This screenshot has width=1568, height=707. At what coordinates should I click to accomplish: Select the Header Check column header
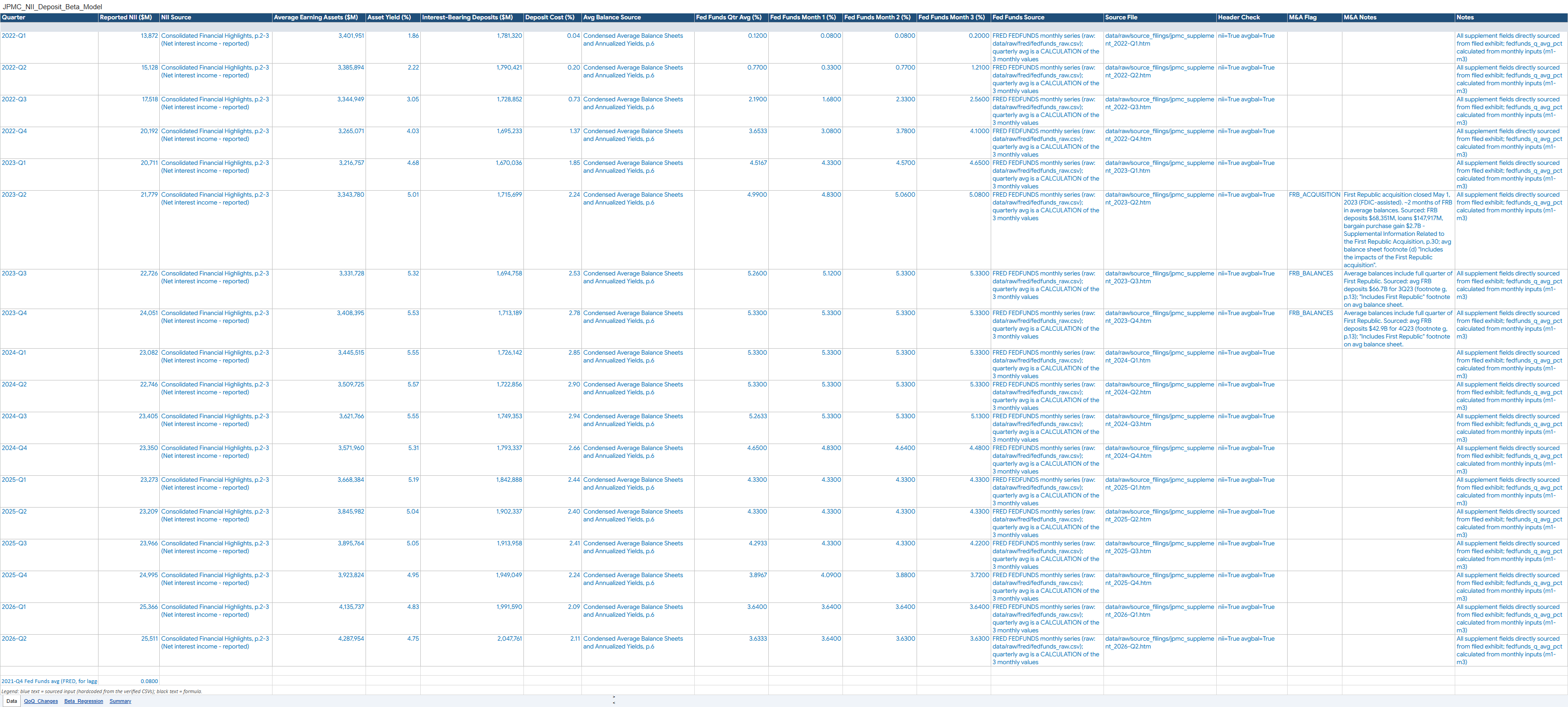coord(1251,18)
